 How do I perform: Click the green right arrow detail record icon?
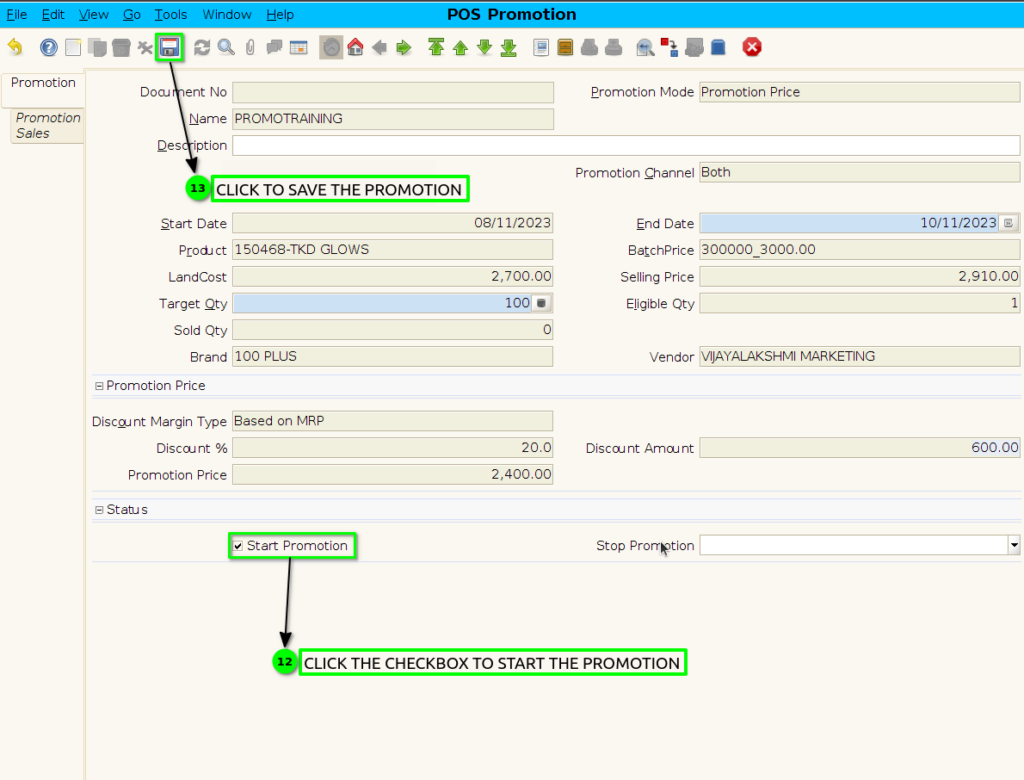click(x=404, y=47)
